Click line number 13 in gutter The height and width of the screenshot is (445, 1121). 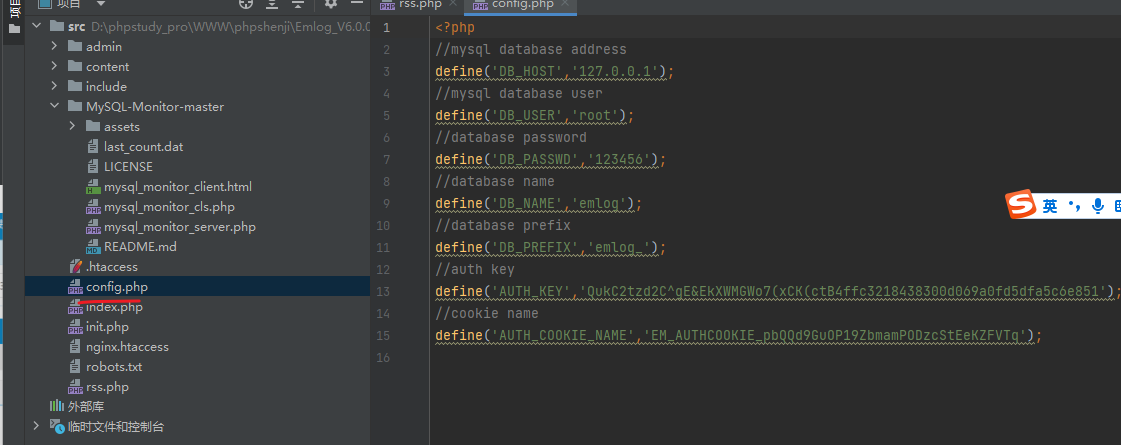tap(382, 291)
